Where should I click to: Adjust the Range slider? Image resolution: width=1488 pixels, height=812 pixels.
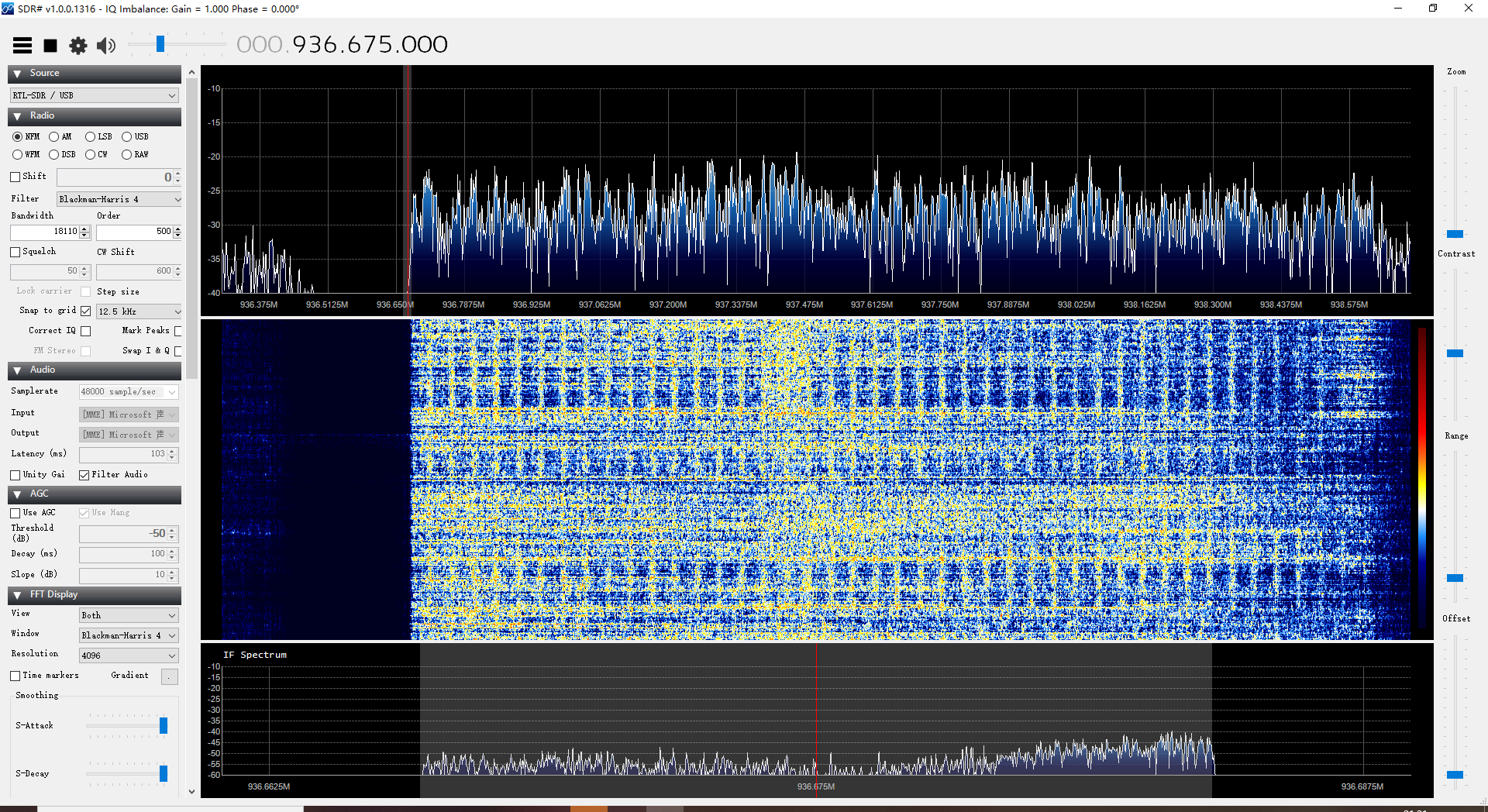click(x=1455, y=578)
